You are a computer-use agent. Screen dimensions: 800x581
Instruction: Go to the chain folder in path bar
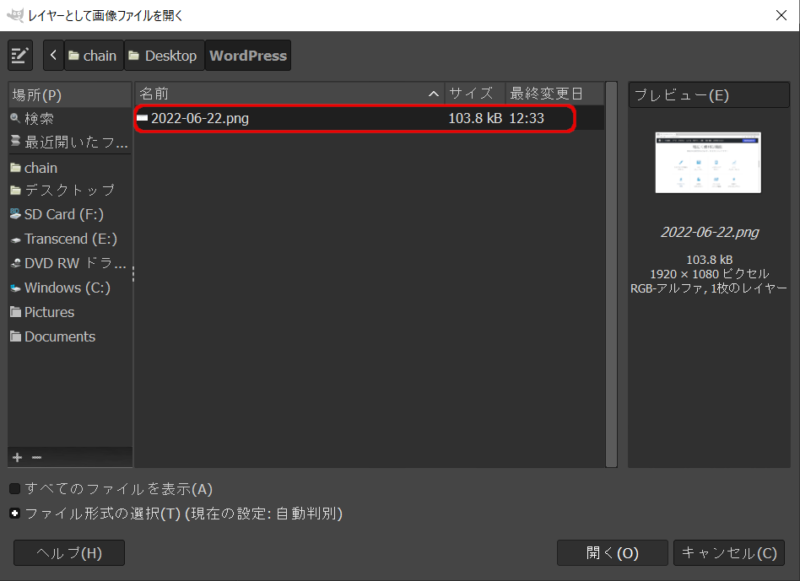(93, 55)
